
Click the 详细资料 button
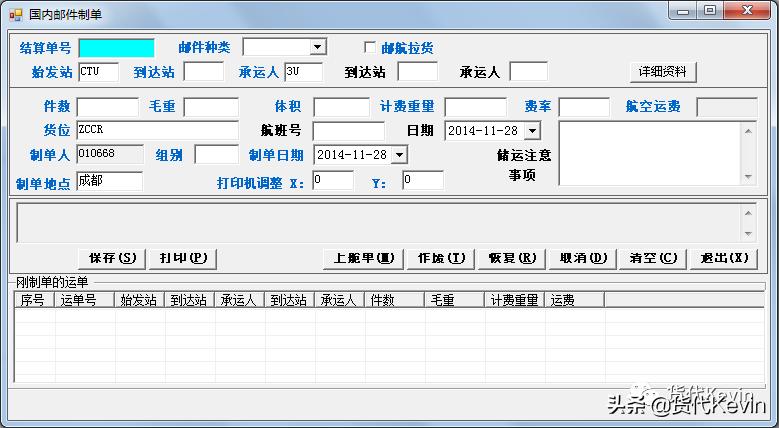[x=663, y=72]
